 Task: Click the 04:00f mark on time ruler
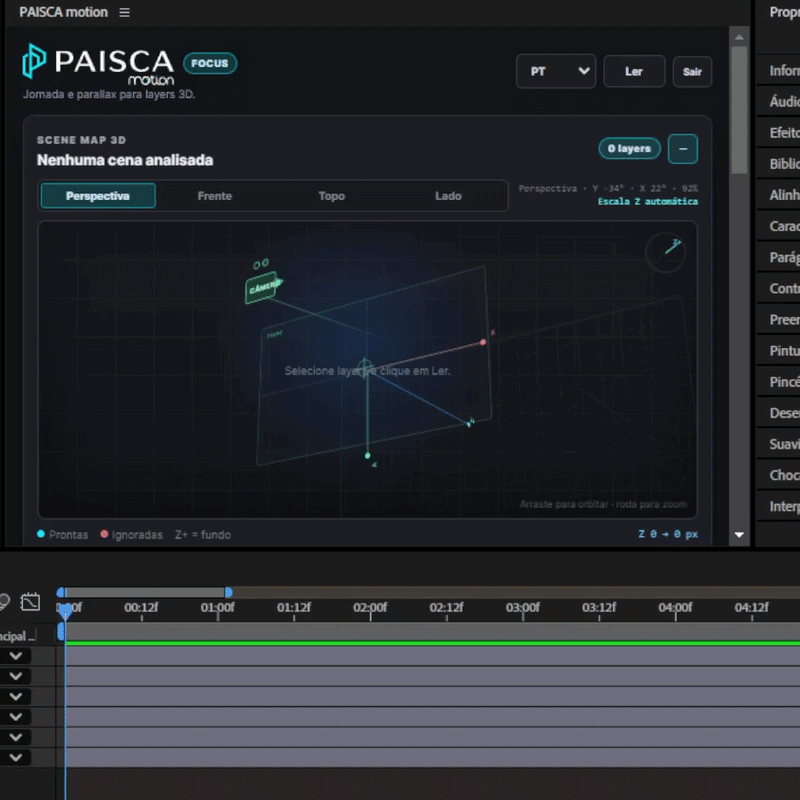pos(675,608)
